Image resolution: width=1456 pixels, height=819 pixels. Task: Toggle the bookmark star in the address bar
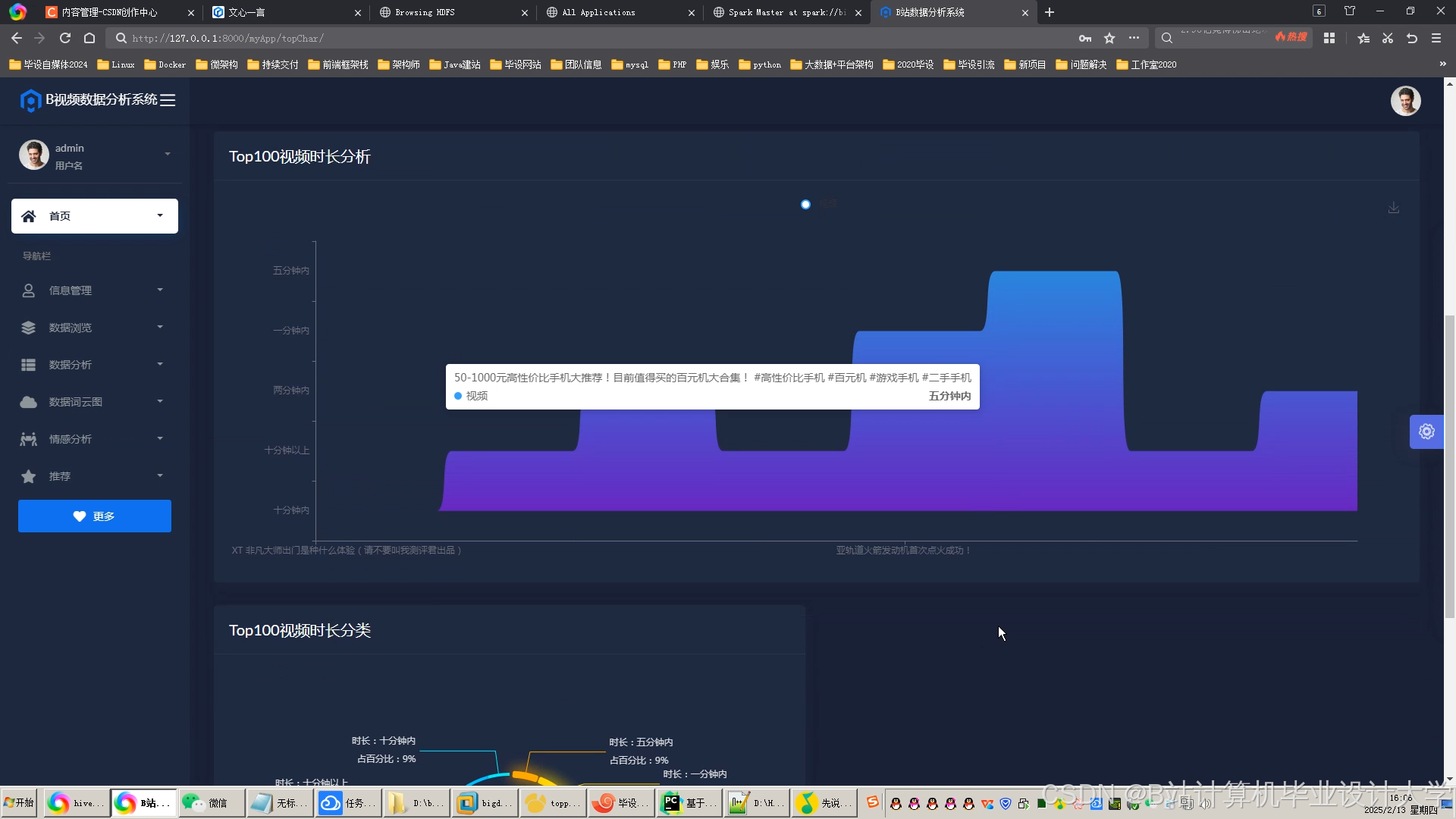click(1109, 37)
